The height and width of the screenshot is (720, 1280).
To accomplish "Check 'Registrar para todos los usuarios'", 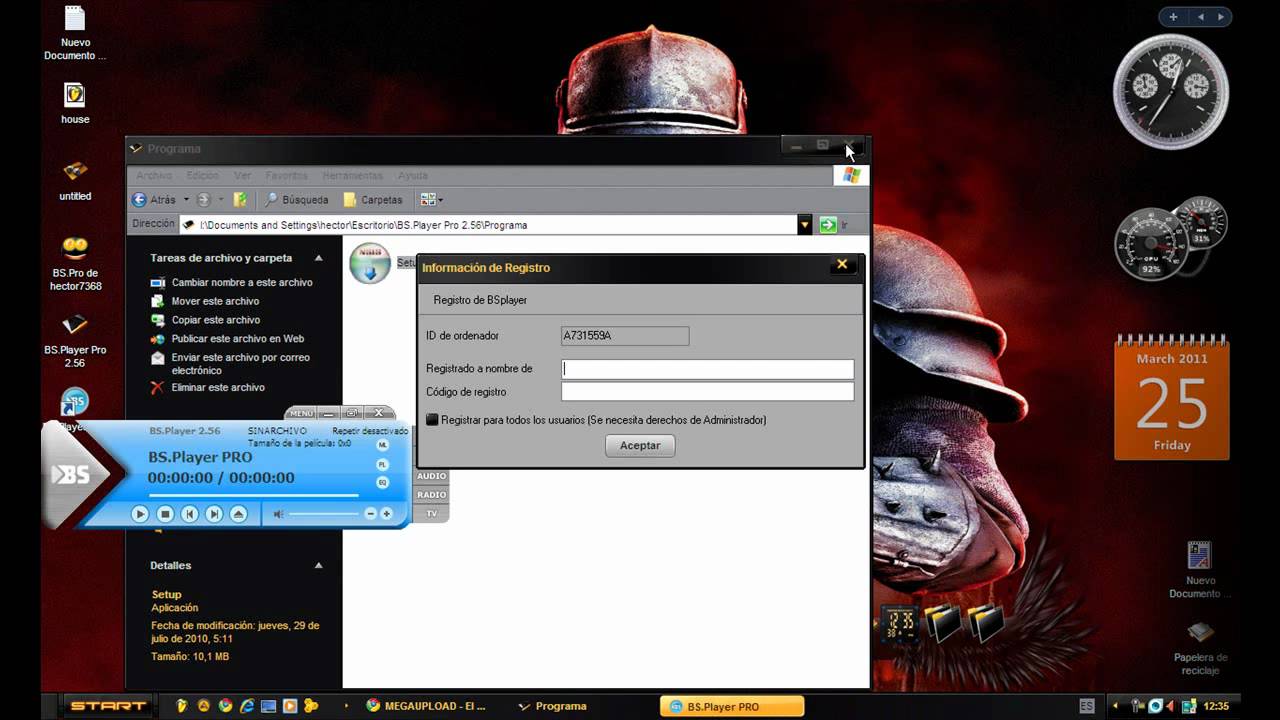I will click(432, 420).
